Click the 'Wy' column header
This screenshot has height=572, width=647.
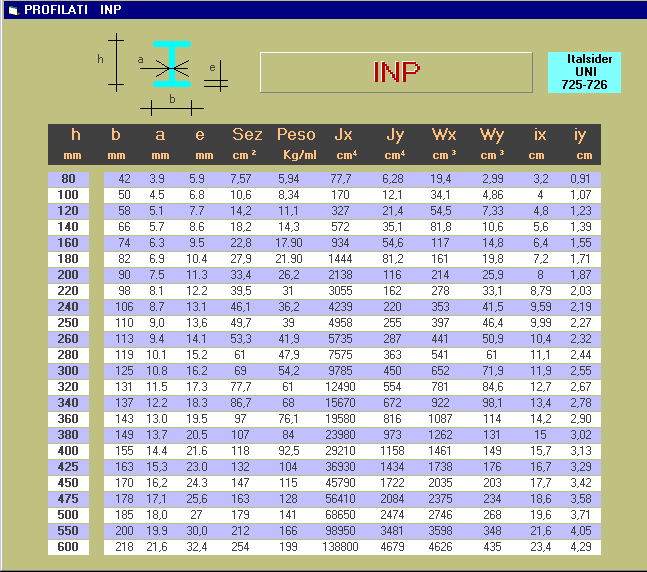492,135
